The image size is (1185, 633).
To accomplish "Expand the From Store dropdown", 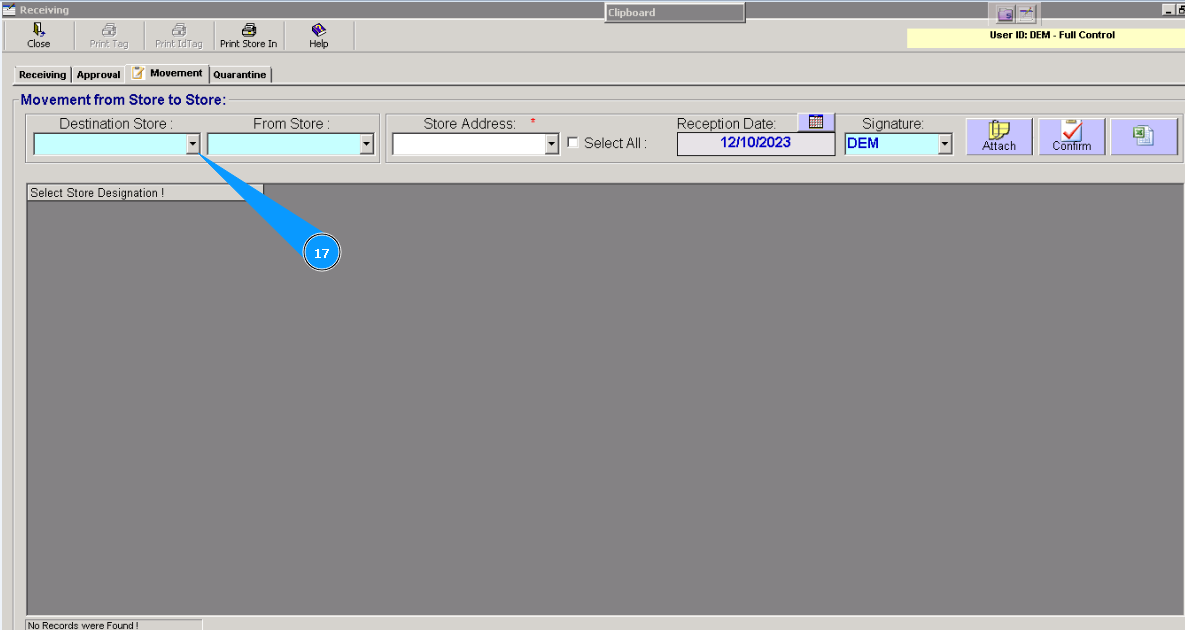I will [x=367, y=144].
